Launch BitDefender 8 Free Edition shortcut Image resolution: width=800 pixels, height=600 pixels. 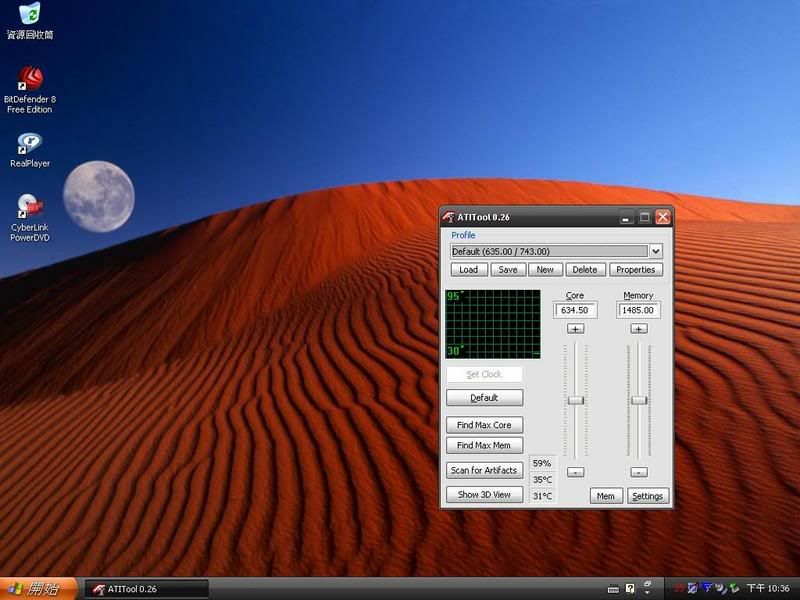pos(30,80)
